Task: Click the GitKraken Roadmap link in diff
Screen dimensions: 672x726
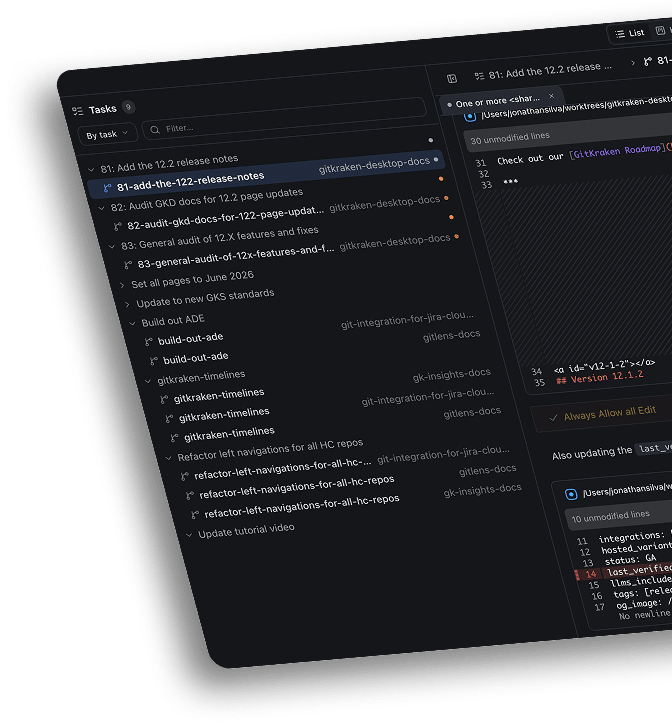Action: click(x=615, y=151)
